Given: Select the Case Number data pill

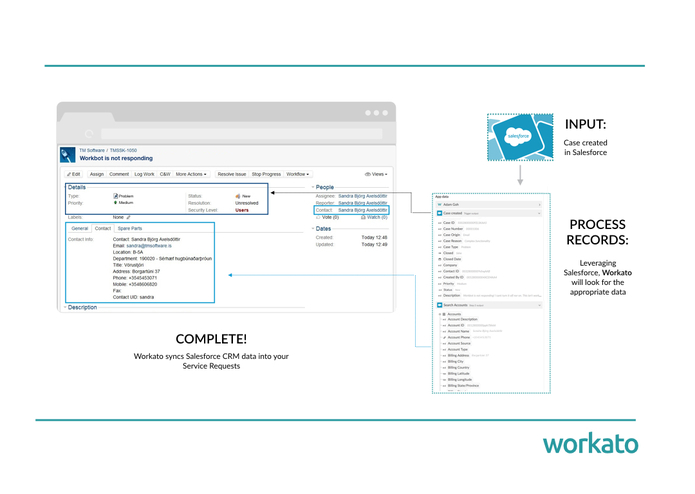Looking at the screenshot, I should click(x=453, y=229).
